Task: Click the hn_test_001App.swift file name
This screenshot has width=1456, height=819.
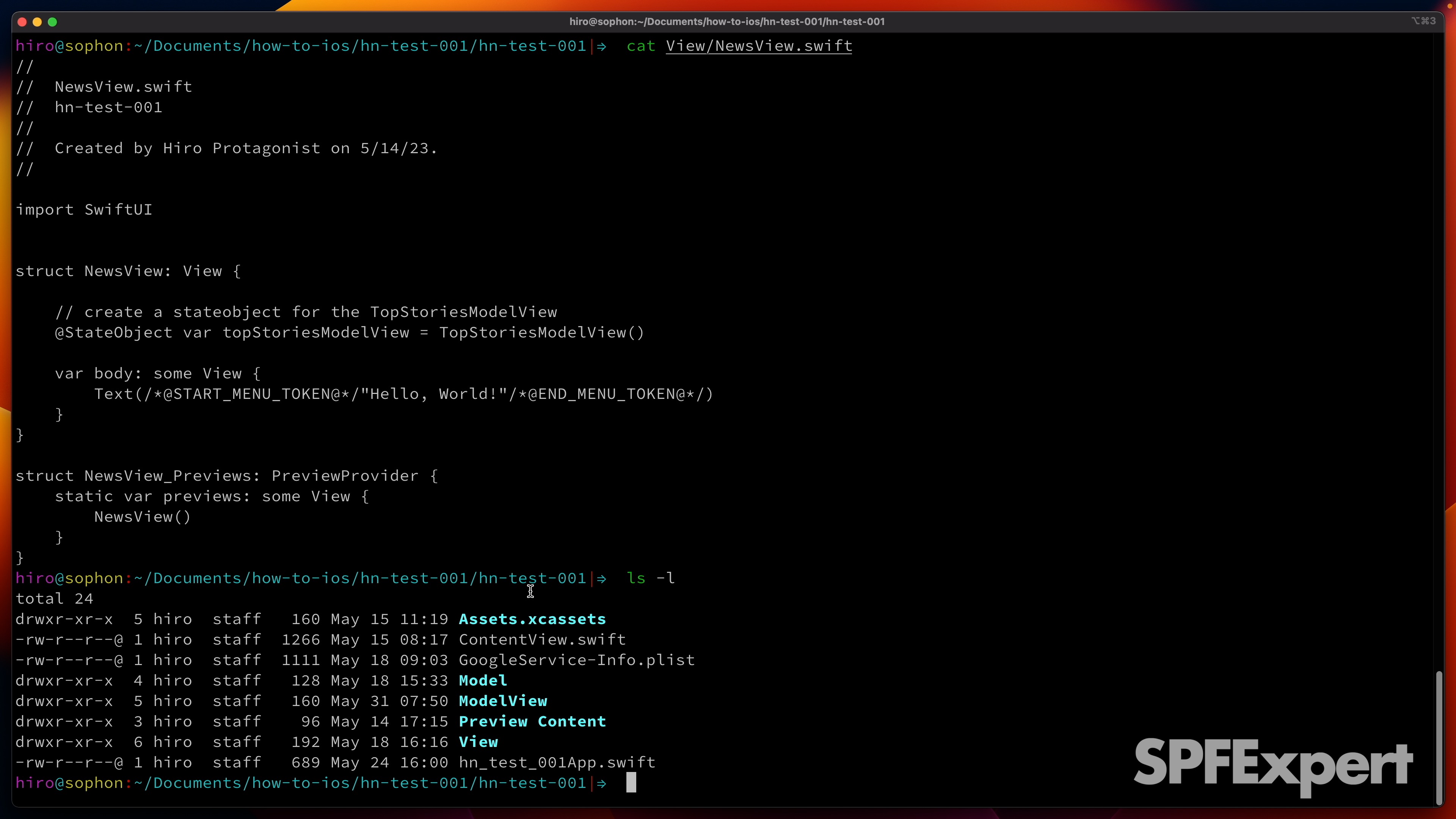Action: coord(557,763)
